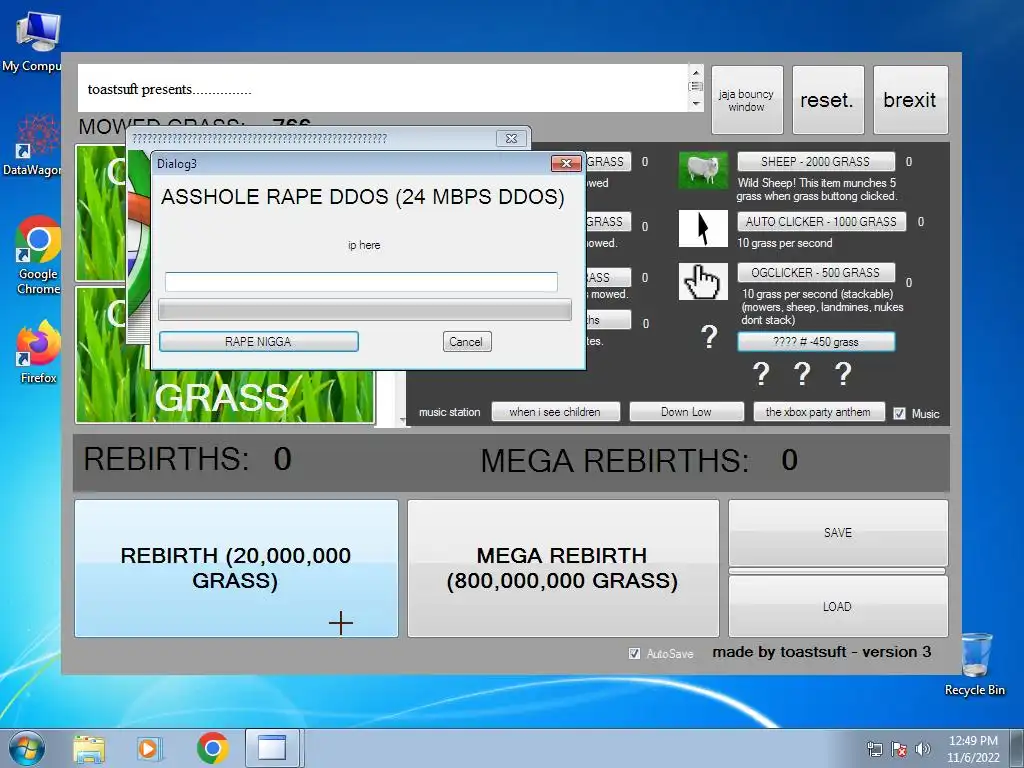Viewport: 1024px width, 768px height.
Task: Launch Firefox from the desktop
Action: click(x=38, y=351)
